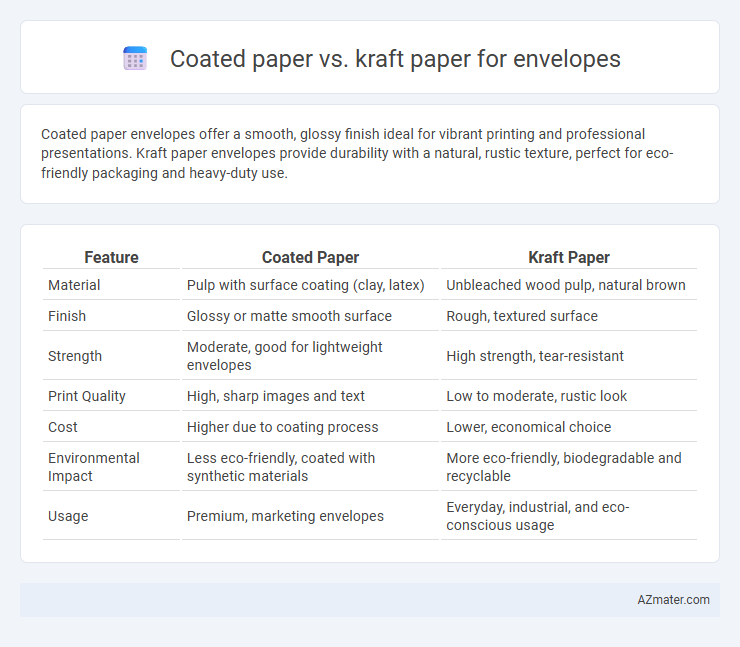
Task: Click the 'Coated Paper' column header
Action: click(x=310, y=257)
